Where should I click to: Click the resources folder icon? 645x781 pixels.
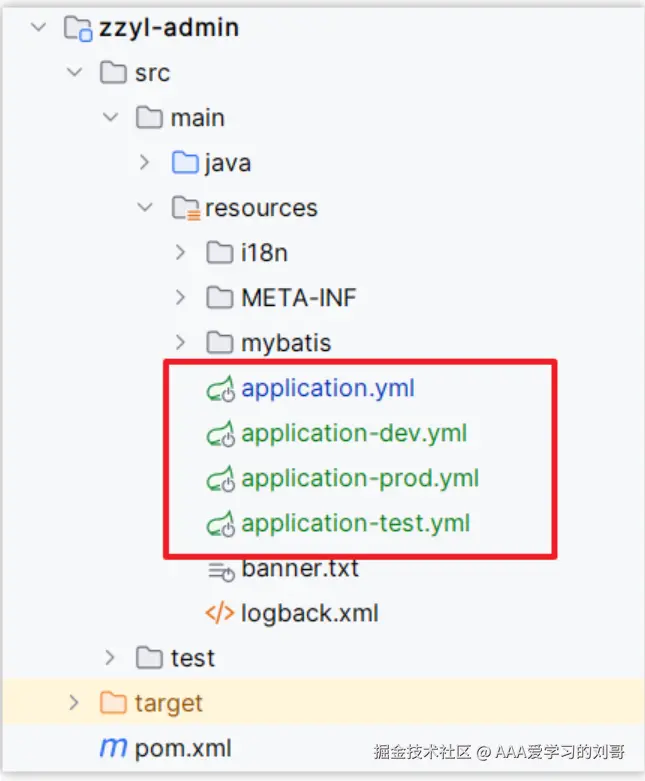tap(185, 208)
